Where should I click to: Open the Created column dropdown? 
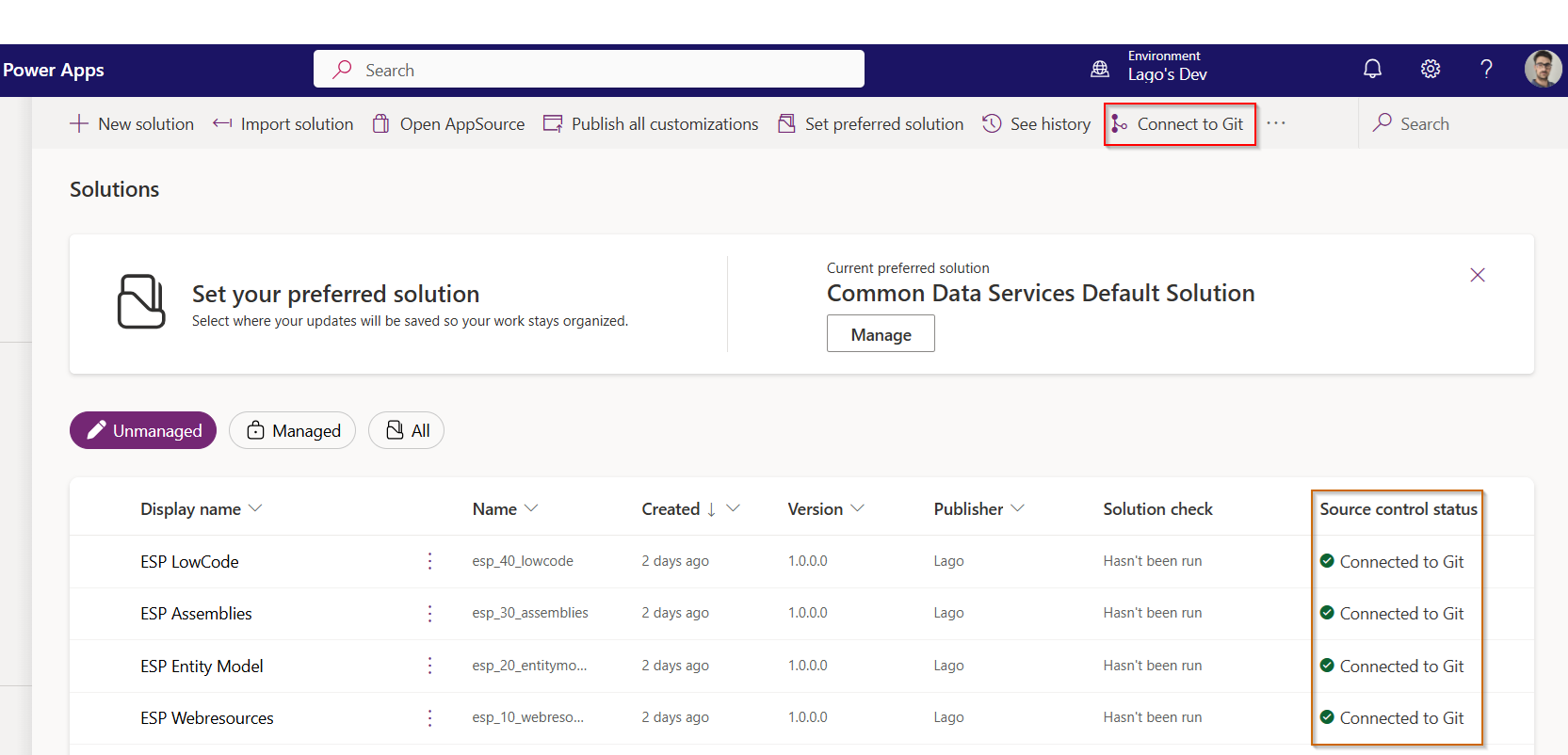[x=733, y=508]
